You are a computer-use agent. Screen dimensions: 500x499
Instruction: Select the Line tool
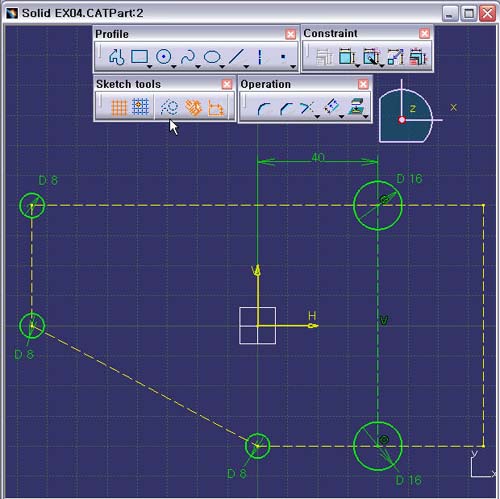pyautogui.click(x=236, y=57)
